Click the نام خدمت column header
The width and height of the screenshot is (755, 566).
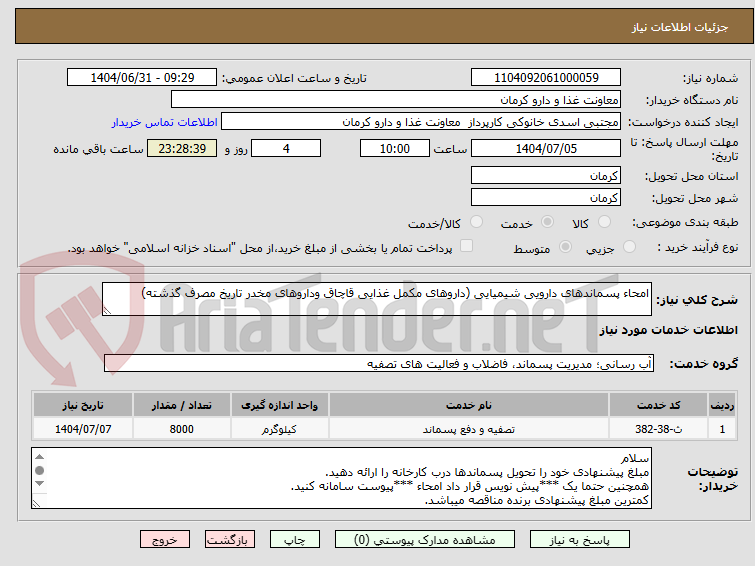tap(469, 405)
